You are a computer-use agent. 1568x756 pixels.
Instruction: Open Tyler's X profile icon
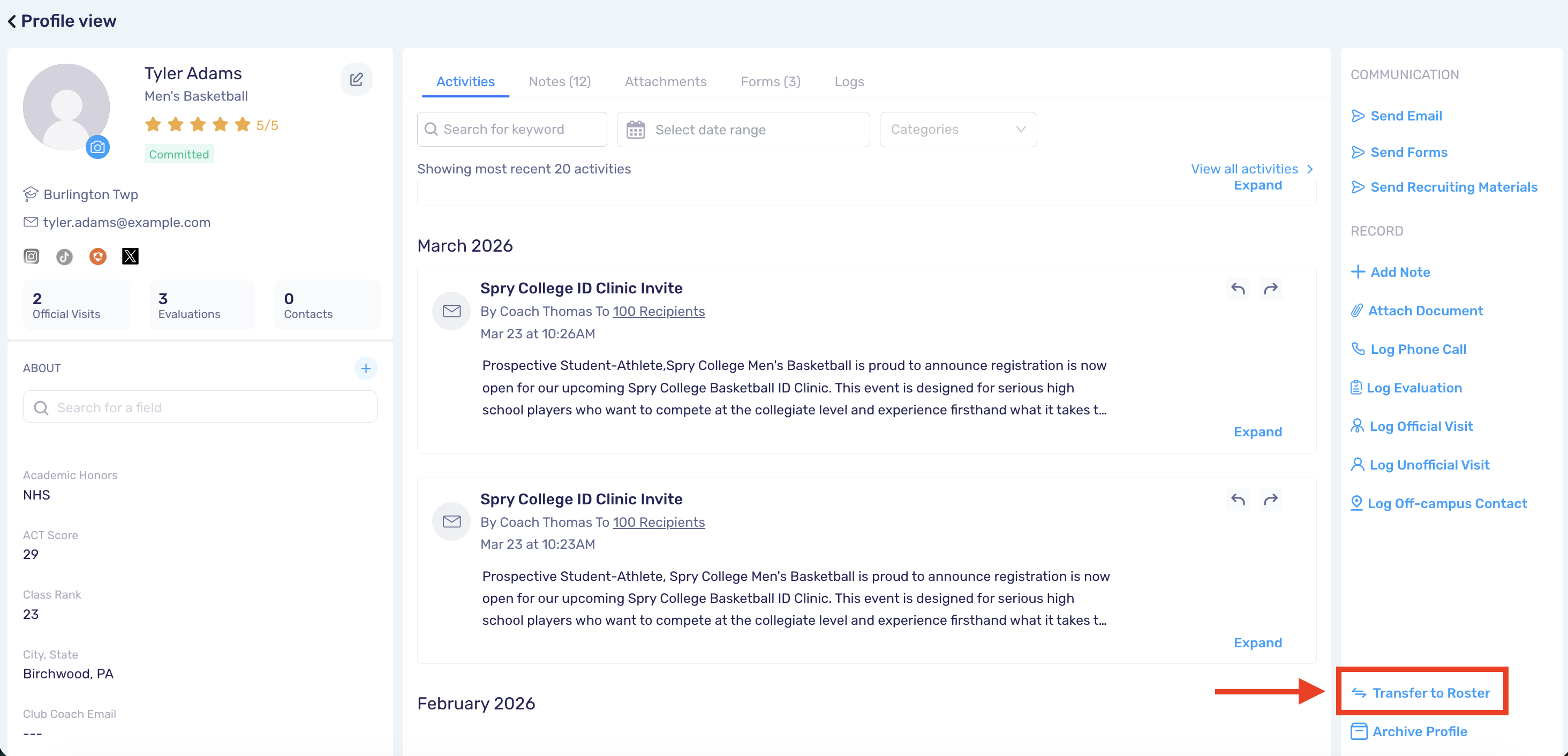pyautogui.click(x=130, y=256)
